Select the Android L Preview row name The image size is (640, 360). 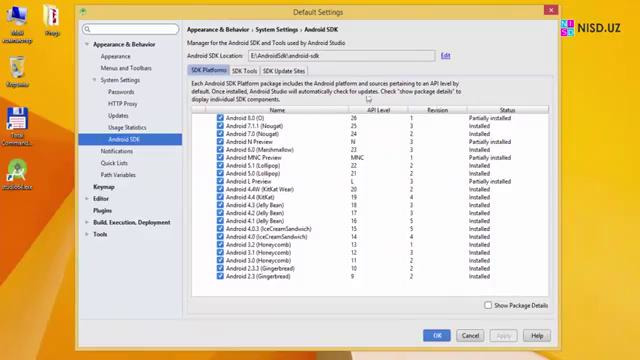point(248,181)
